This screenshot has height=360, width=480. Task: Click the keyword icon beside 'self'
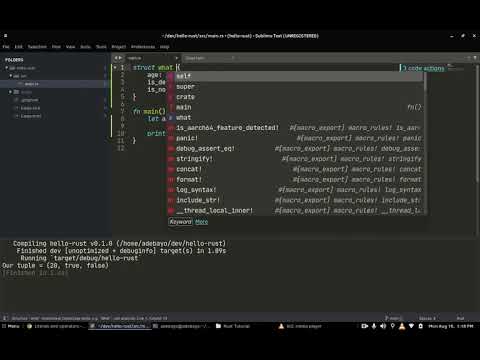(x=171, y=76)
